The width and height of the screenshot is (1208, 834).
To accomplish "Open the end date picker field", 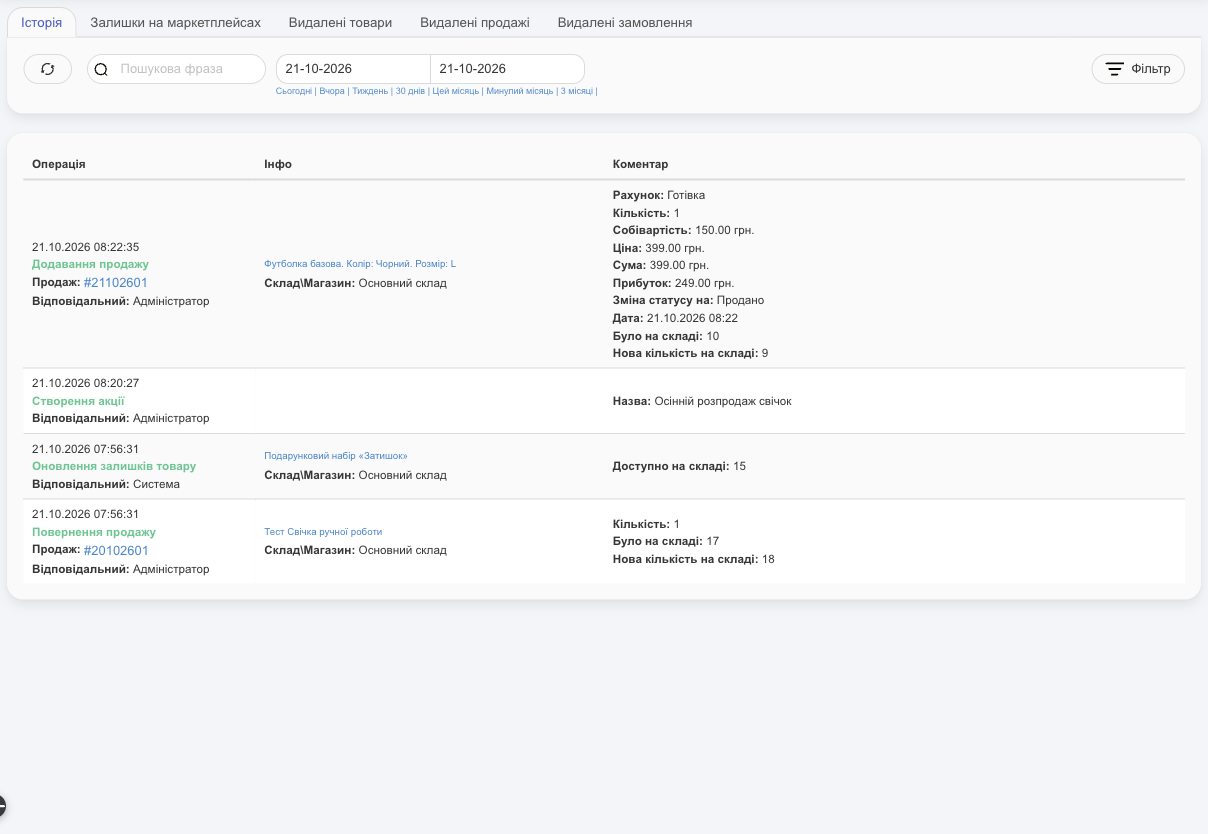I will pyautogui.click(x=508, y=69).
